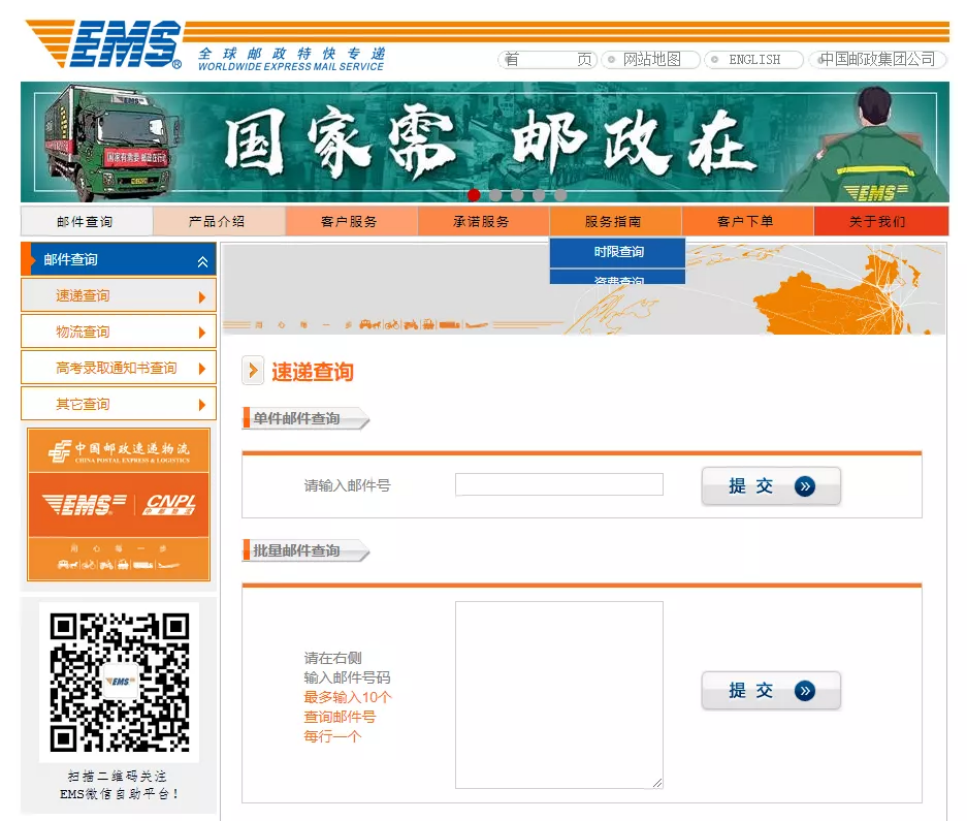
Task: Choose 时限查询 from the dropdown menu
Action: coord(617,252)
